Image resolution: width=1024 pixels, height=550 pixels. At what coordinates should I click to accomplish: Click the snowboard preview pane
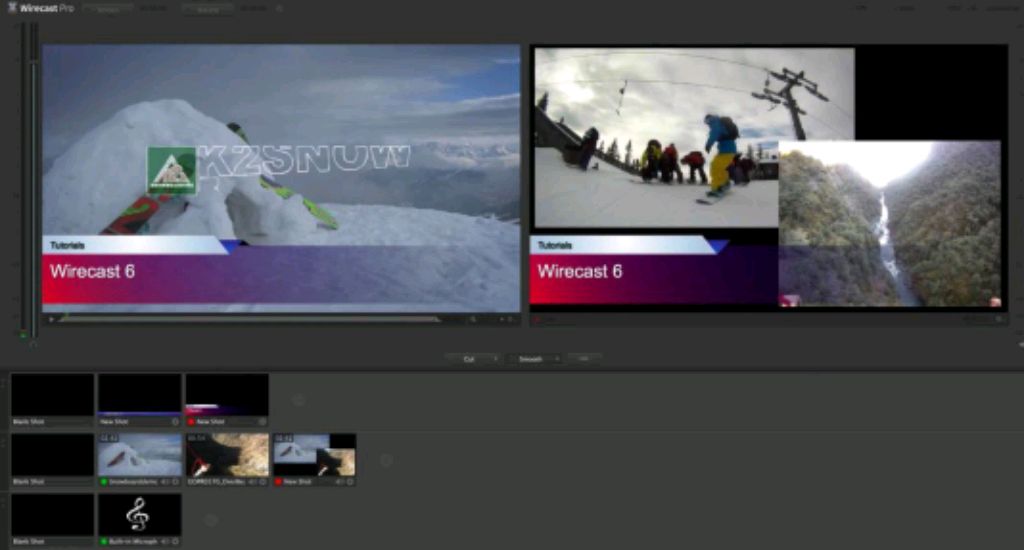tap(281, 178)
